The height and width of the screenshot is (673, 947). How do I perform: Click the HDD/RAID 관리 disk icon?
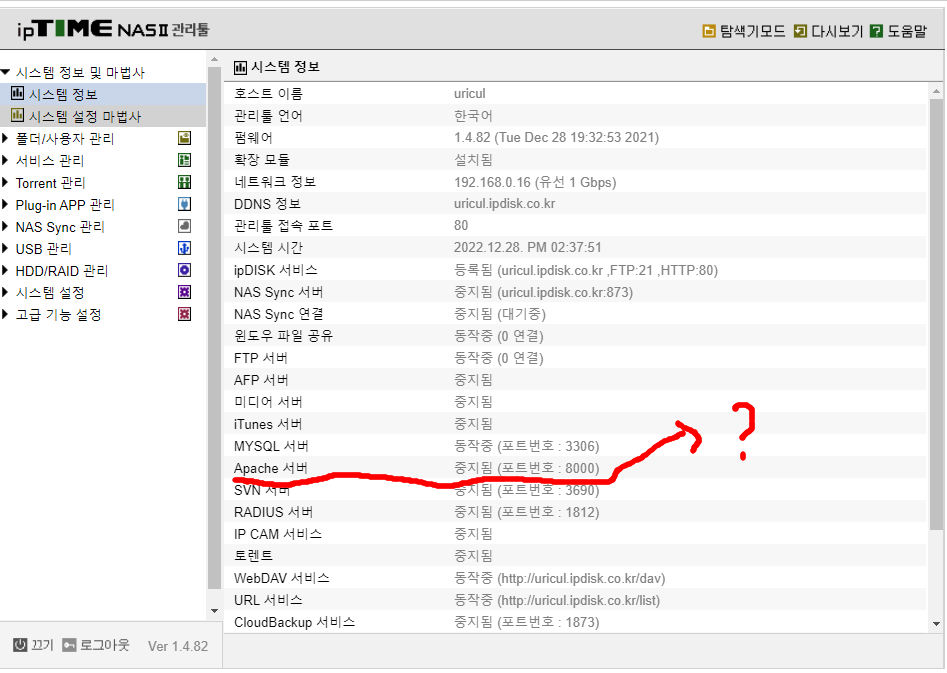tap(184, 271)
